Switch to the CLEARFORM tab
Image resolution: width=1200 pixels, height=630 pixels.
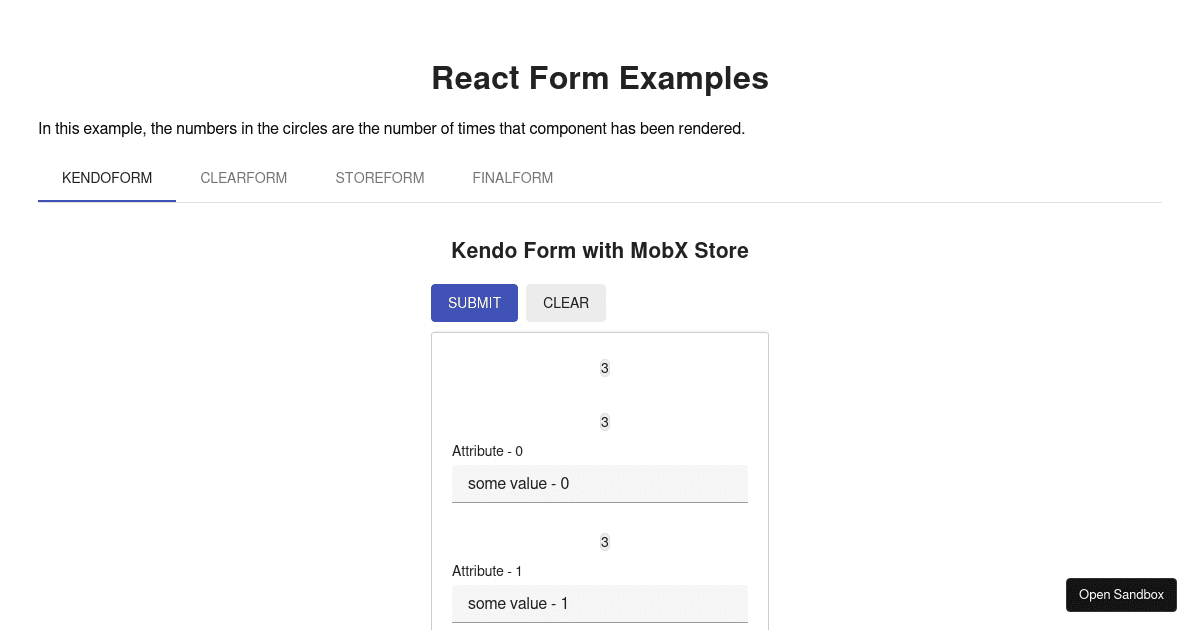tap(243, 178)
